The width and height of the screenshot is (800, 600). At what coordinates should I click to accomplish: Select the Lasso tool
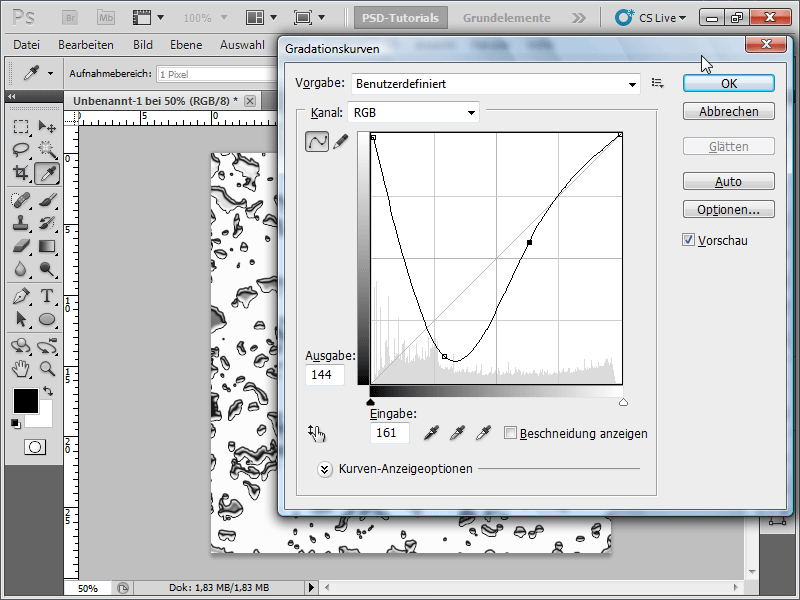point(21,149)
